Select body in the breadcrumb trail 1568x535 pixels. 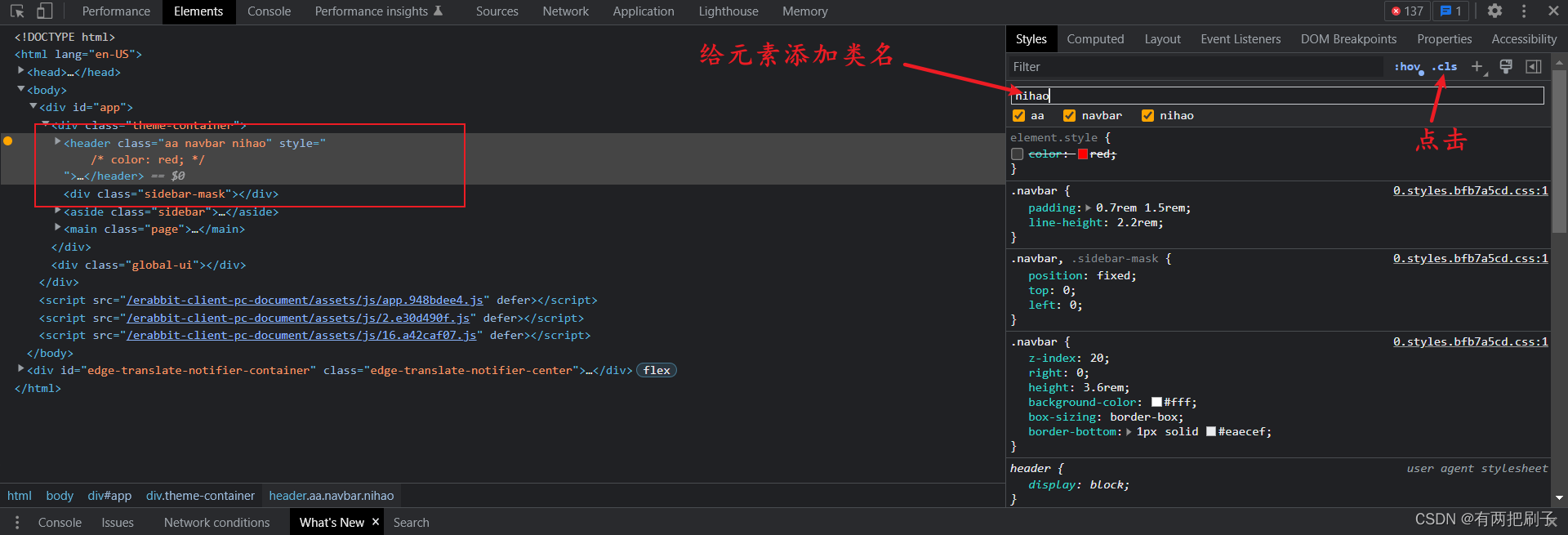tap(60, 496)
